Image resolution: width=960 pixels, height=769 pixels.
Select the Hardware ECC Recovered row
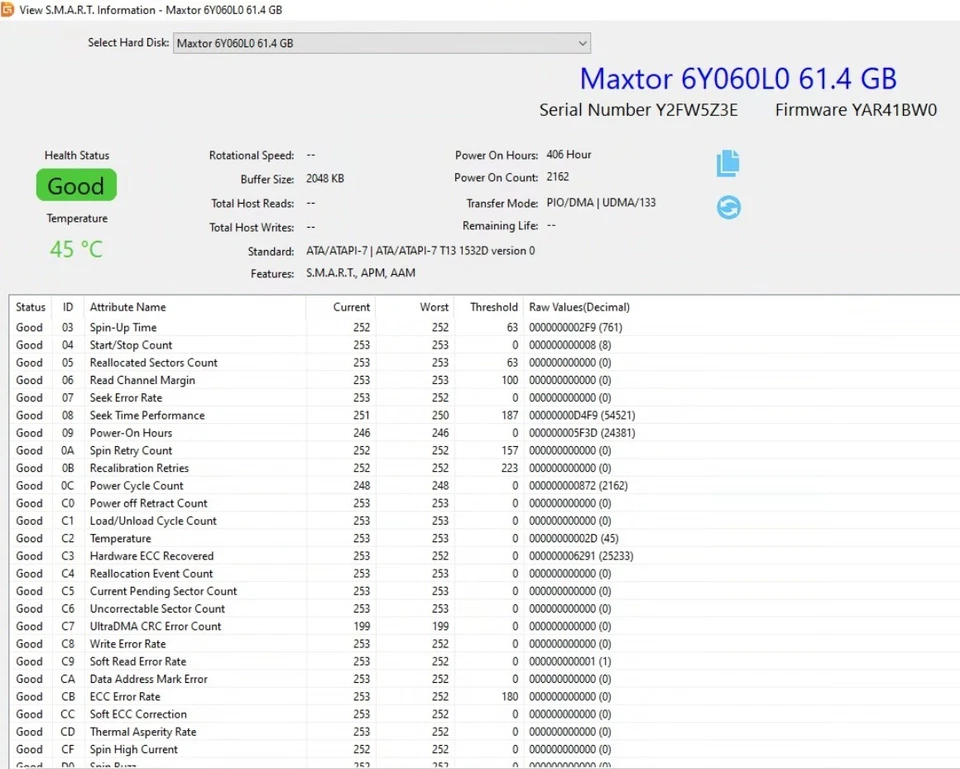click(200, 556)
